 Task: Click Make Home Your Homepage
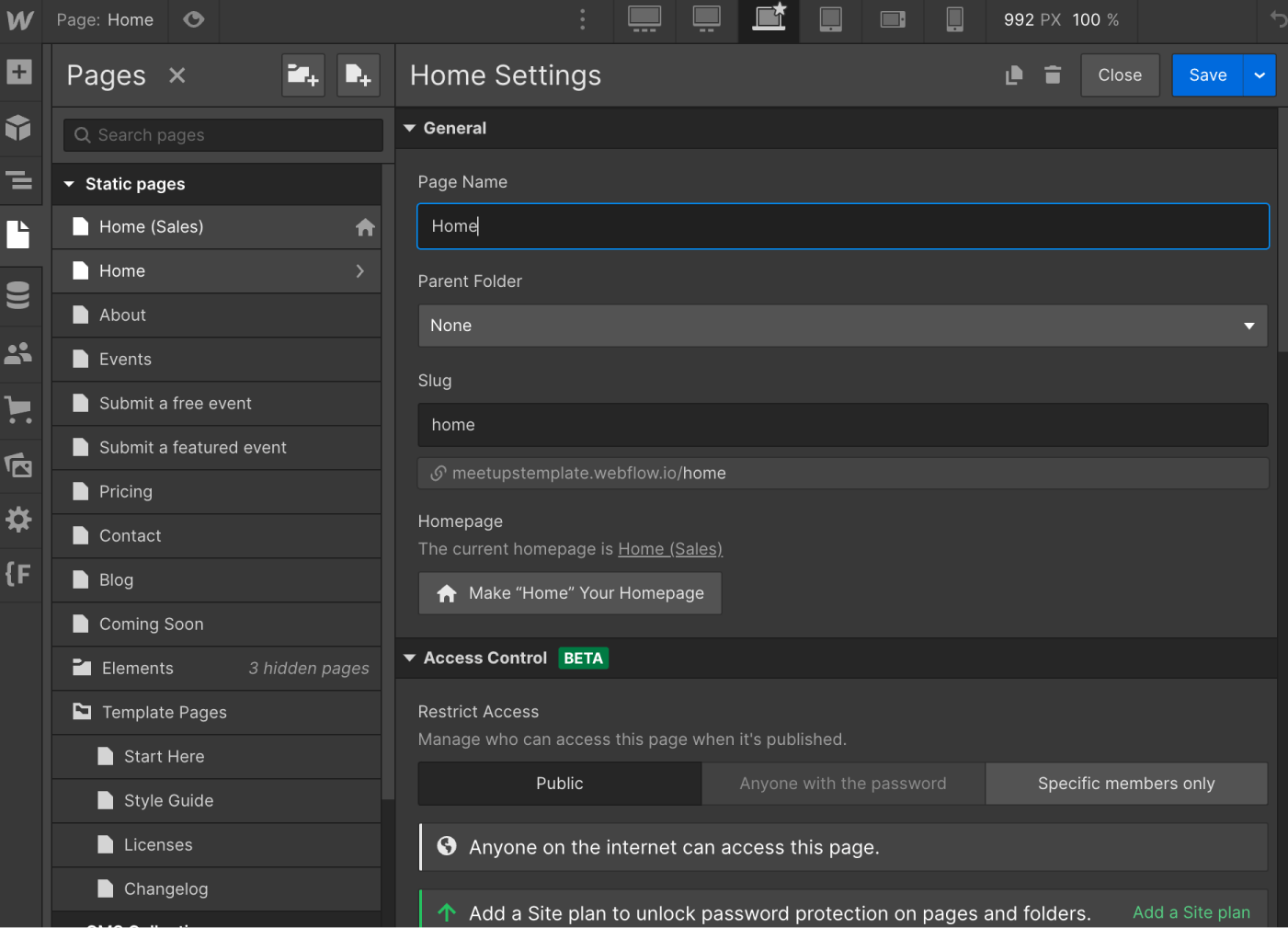pos(569,593)
